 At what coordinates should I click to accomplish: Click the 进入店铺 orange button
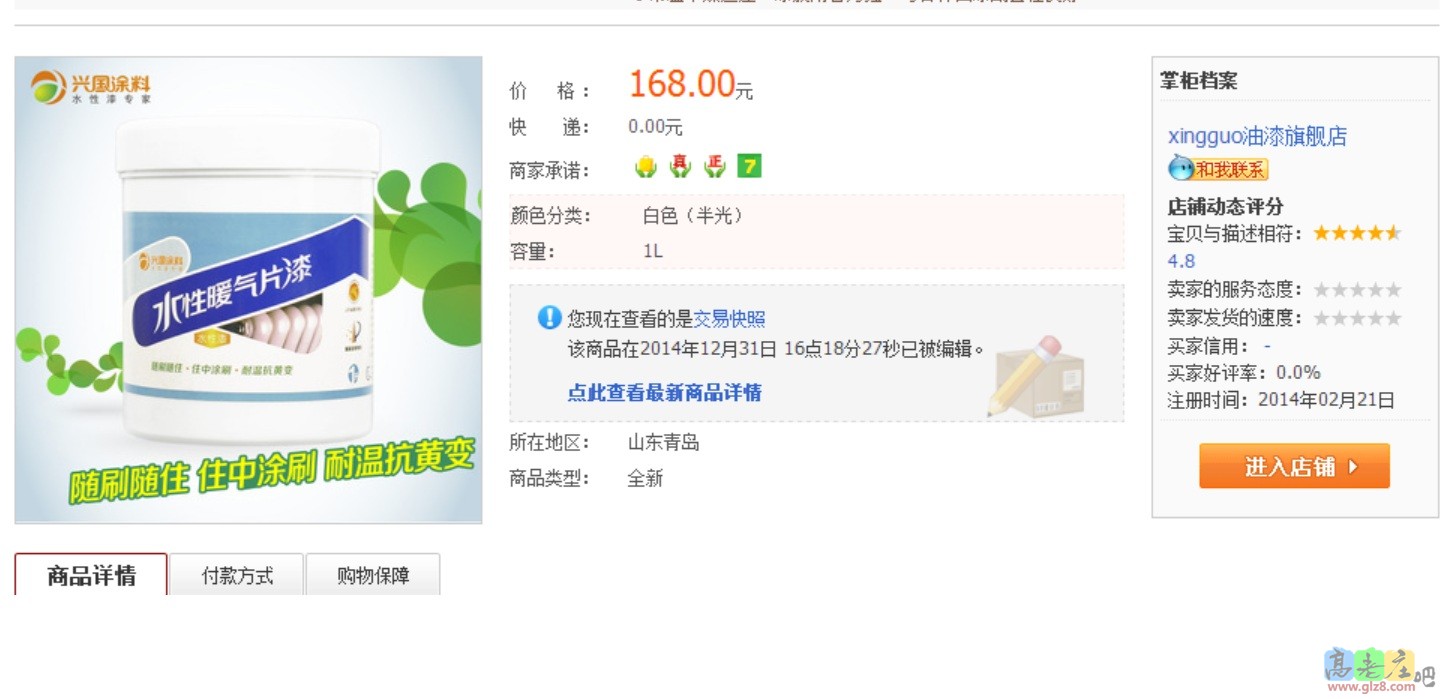point(1294,466)
